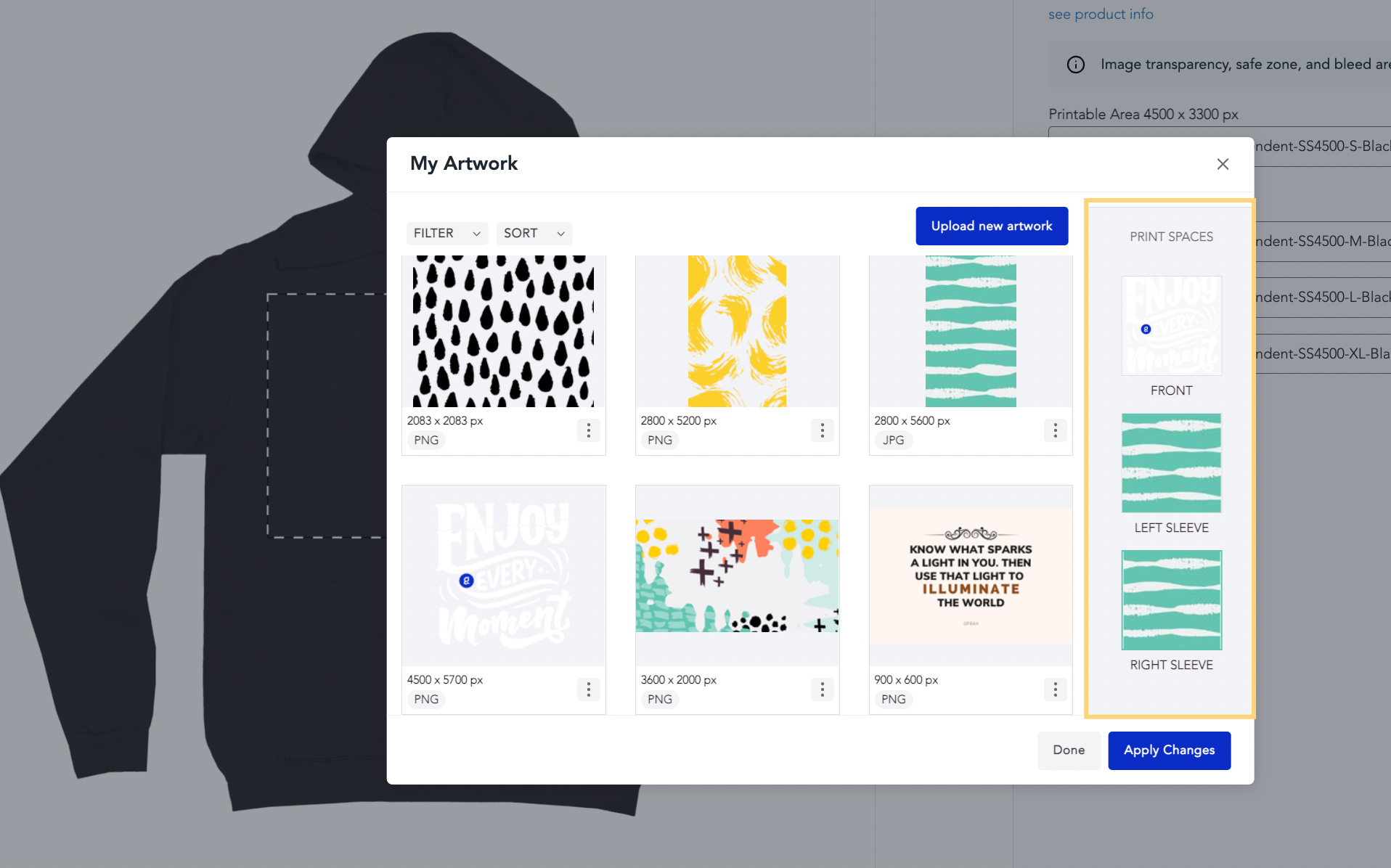Choose the black drops pattern thumbnail
The image size is (1391, 868).
coord(503,331)
